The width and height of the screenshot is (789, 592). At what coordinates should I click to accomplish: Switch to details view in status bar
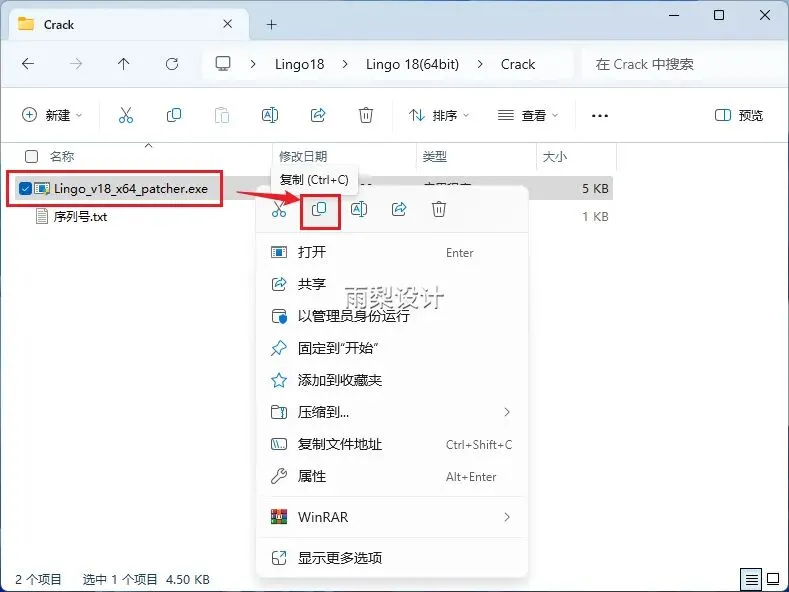(752, 579)
